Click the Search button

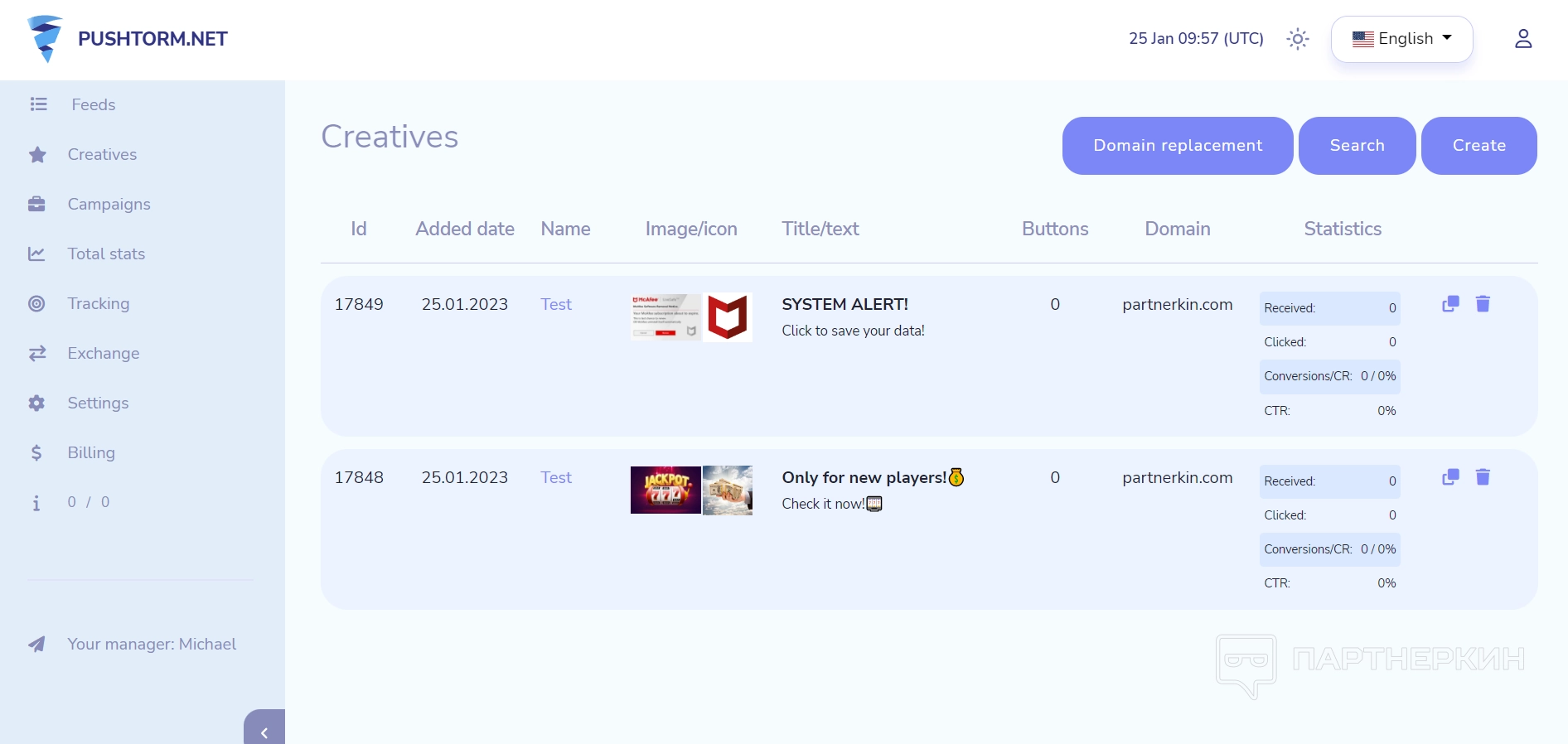(1357, 146)
